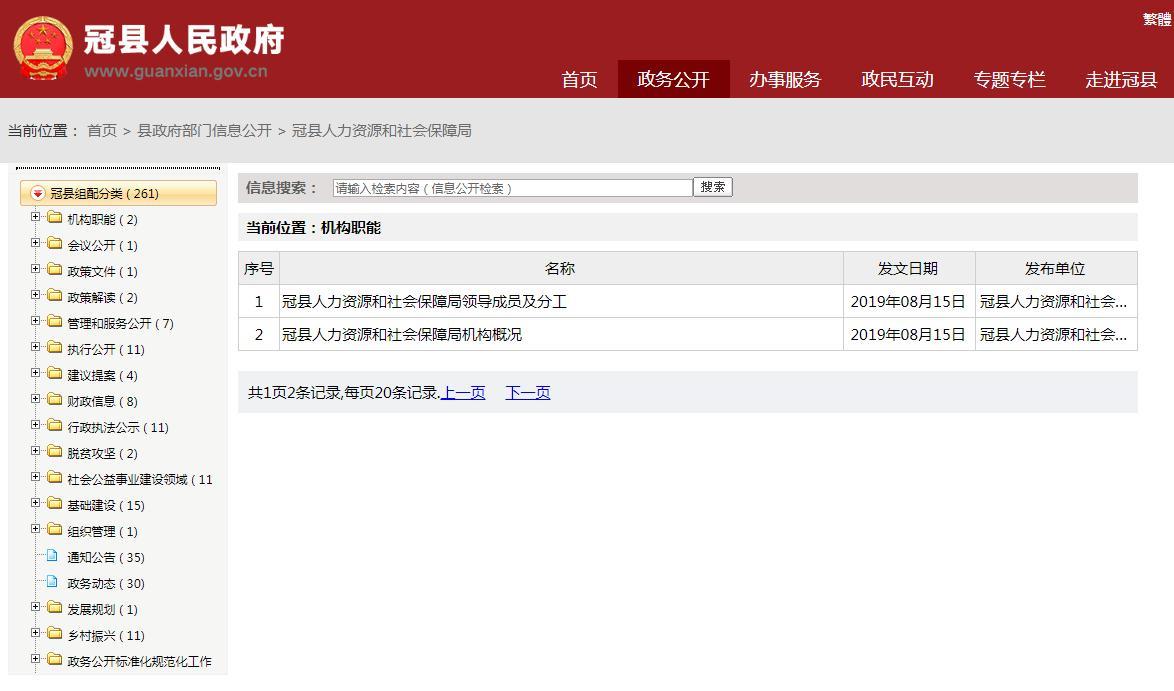Click breadcrumb link 县政府部门信息公开
1174x691 pixels.
click(204, 131)
